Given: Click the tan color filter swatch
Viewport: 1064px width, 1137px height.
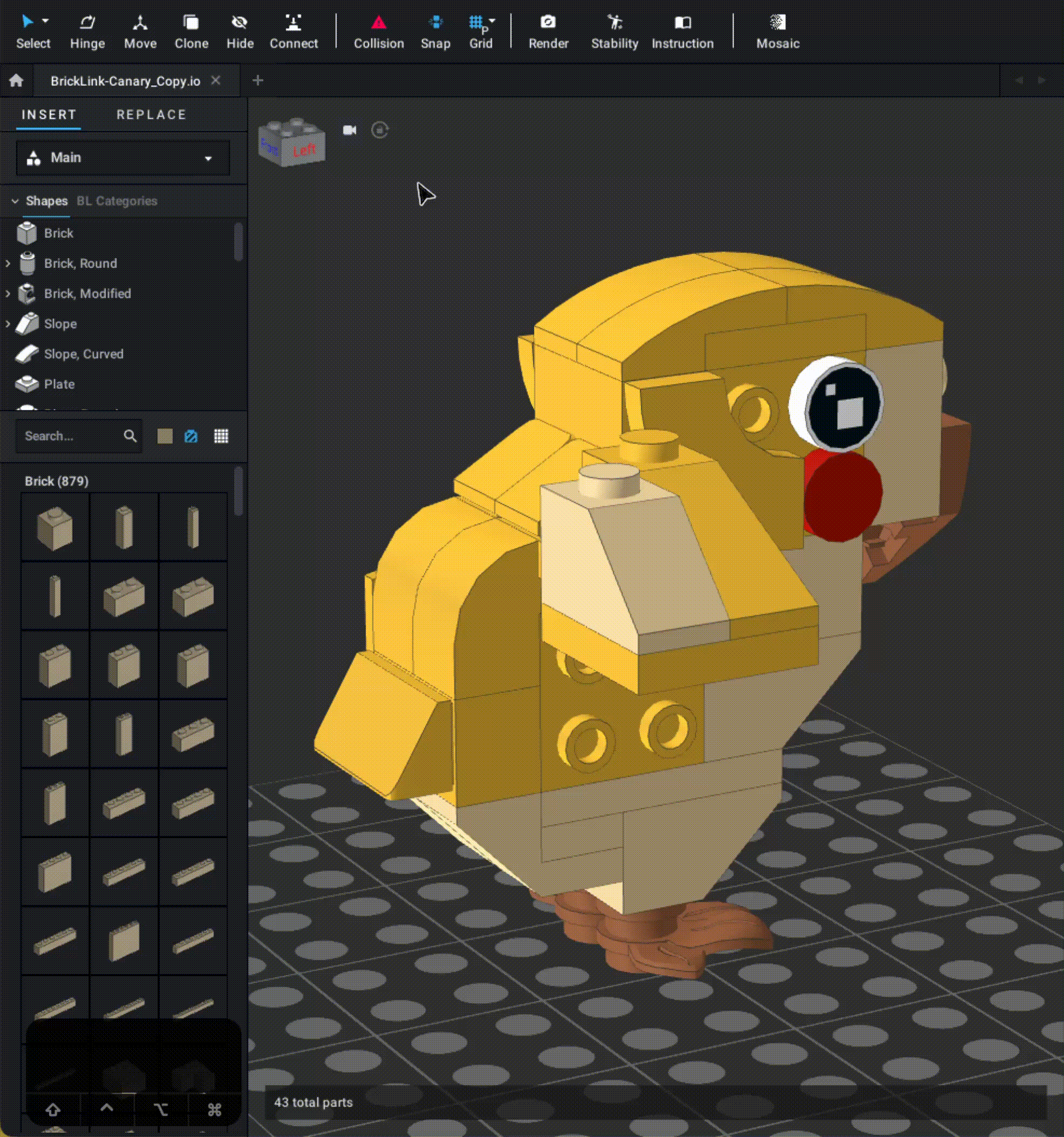Looking at the screenshot, I should tap(165, 436).
